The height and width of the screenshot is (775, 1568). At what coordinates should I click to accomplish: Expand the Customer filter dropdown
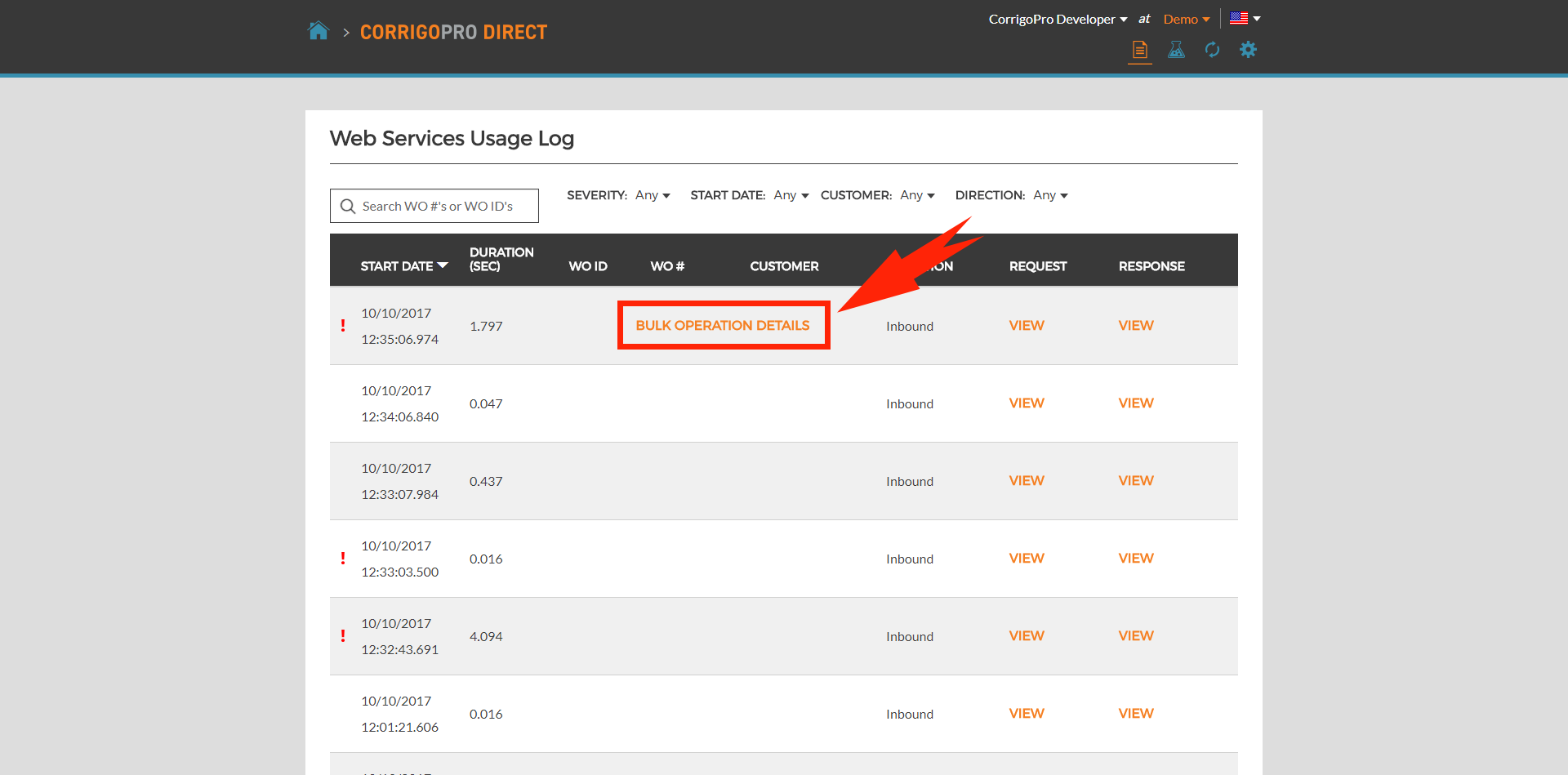(x=917, y=195)
